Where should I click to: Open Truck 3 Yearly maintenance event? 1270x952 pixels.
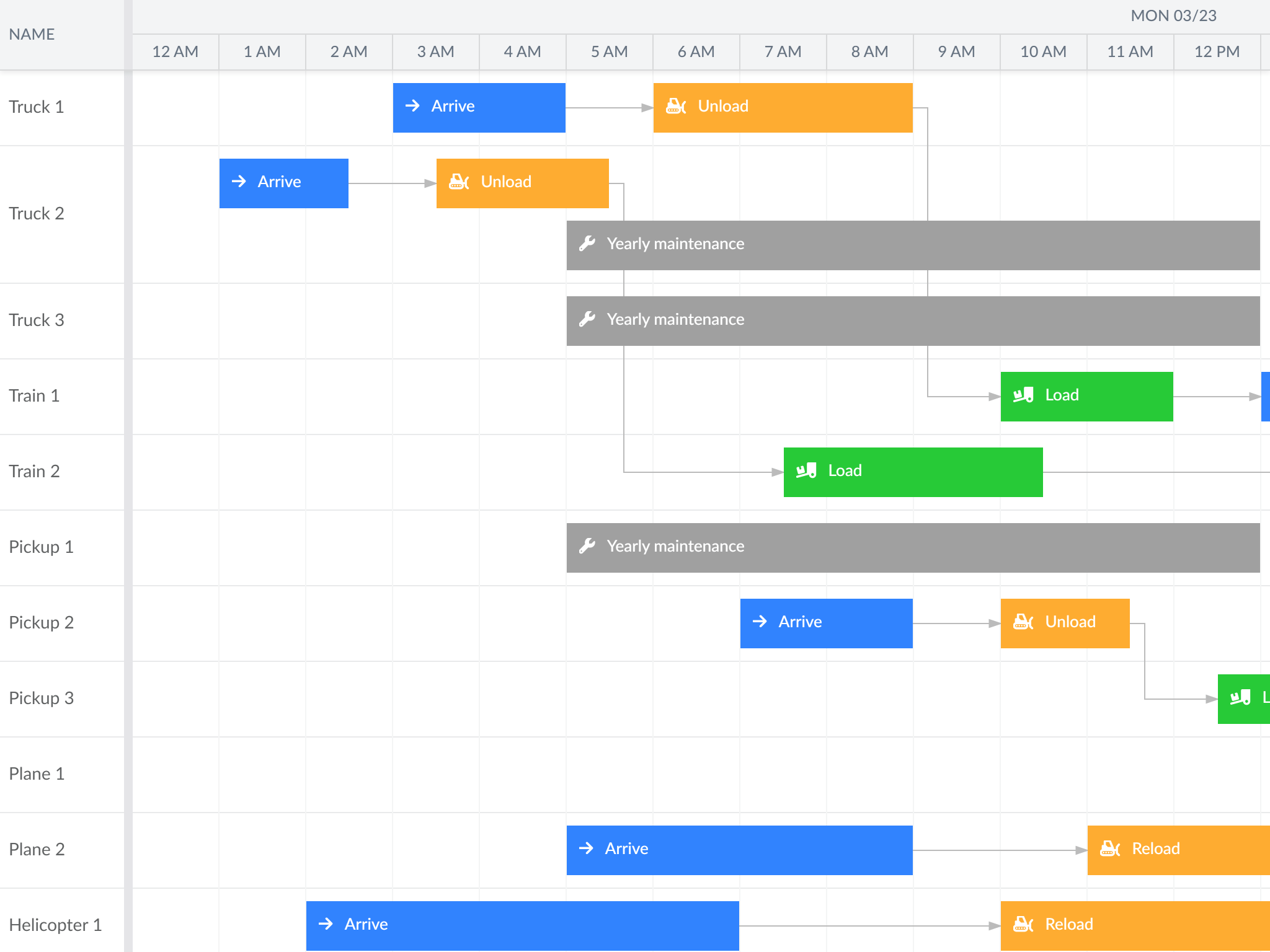click(x=913, y=321)
